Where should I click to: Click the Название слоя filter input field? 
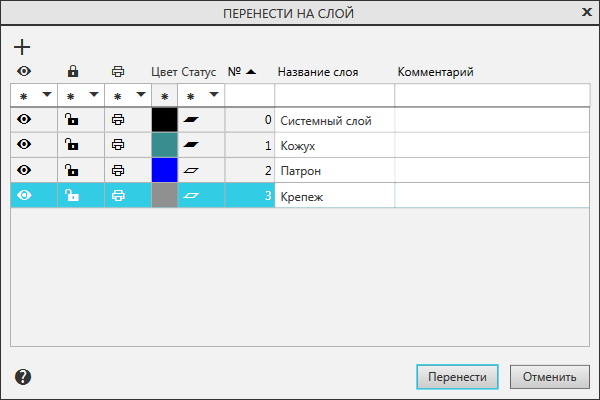[334, 95]
